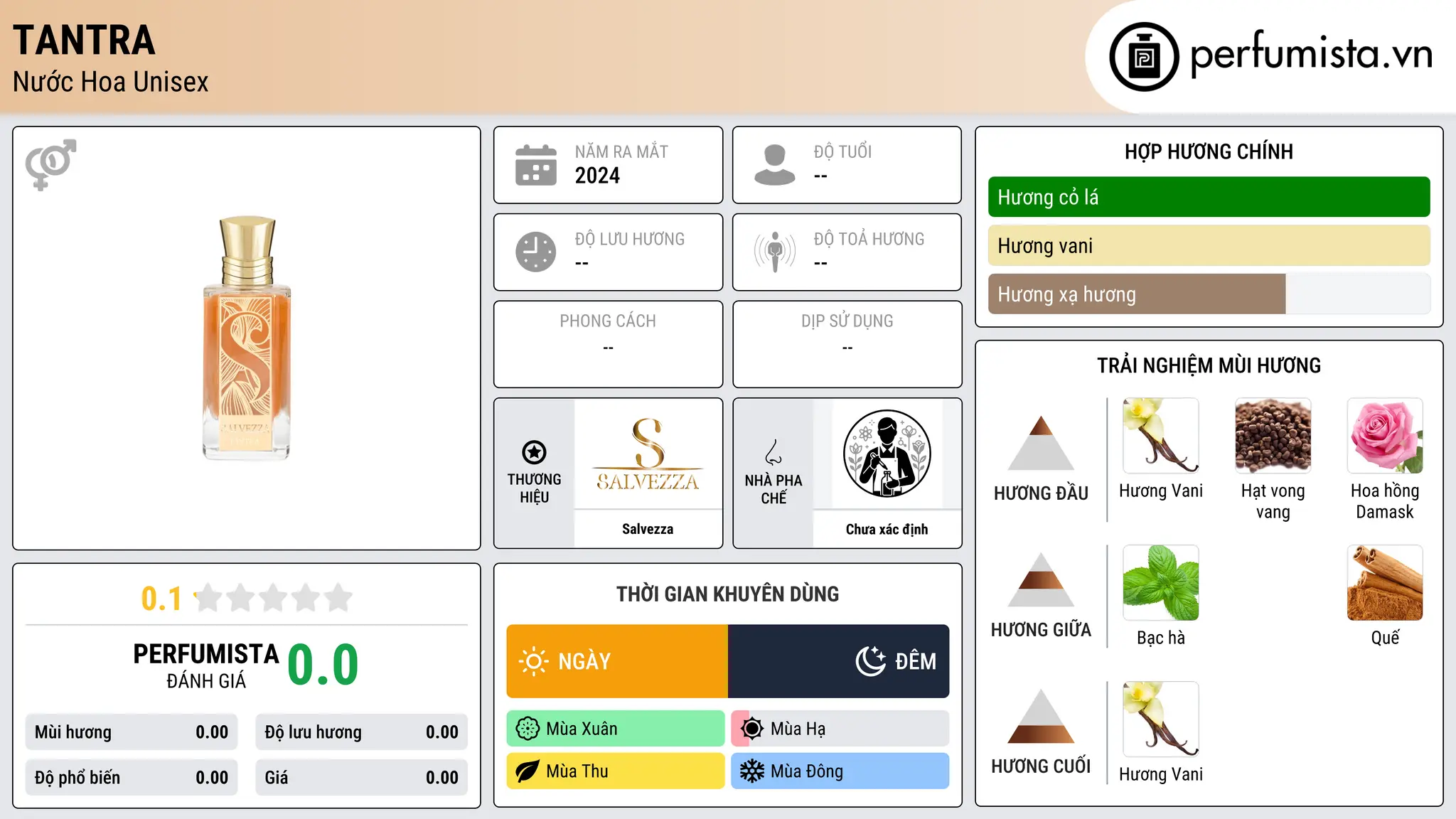Select the Quế cinnamon note image

1385,583
